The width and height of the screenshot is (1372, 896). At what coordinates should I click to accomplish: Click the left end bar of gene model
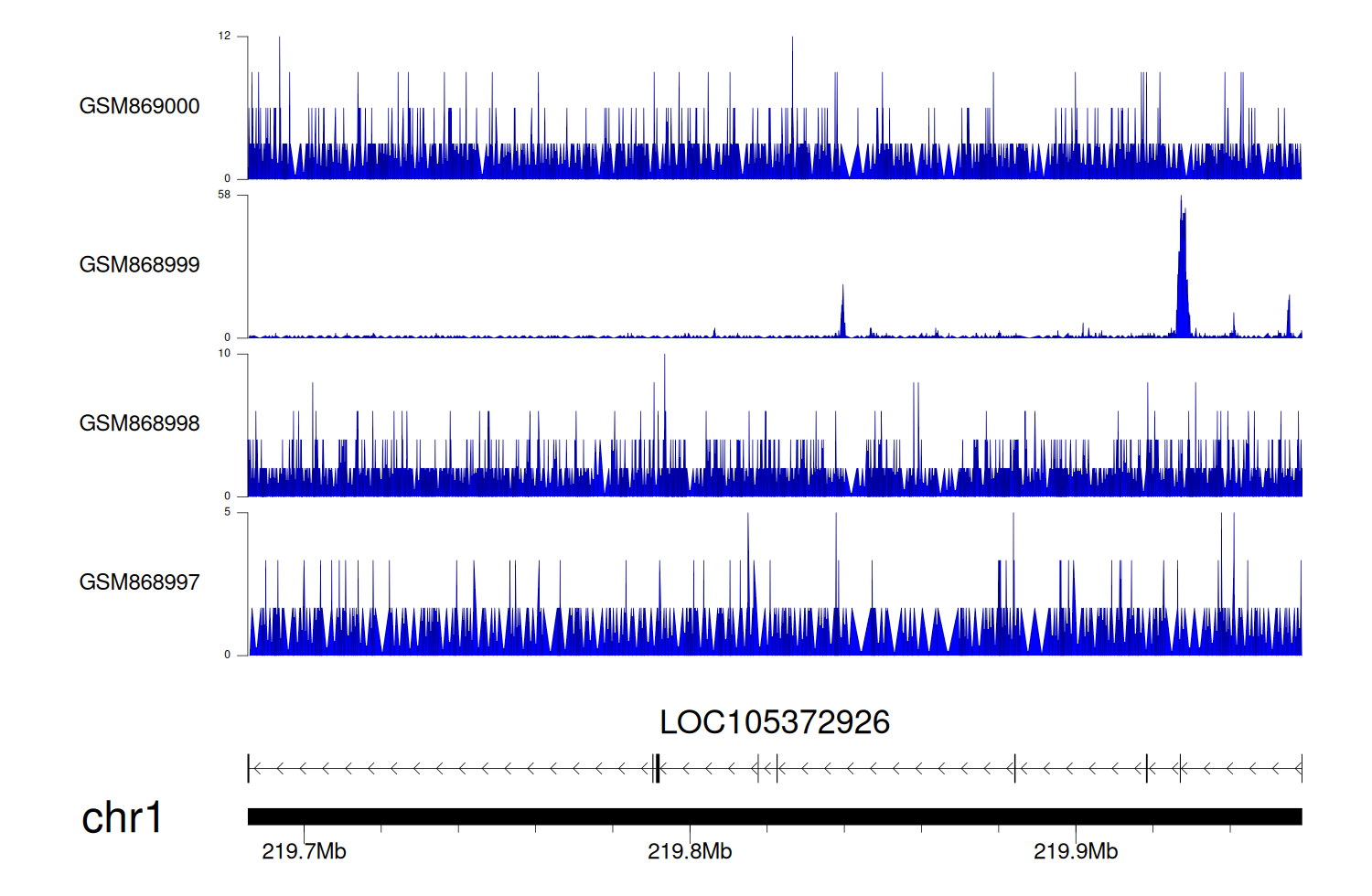pyautogui.click(x=249, y=769)
